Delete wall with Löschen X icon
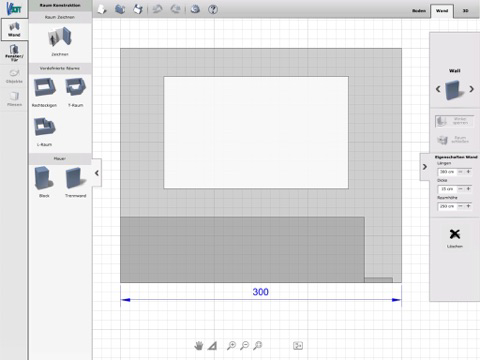 tap(455, 238)
